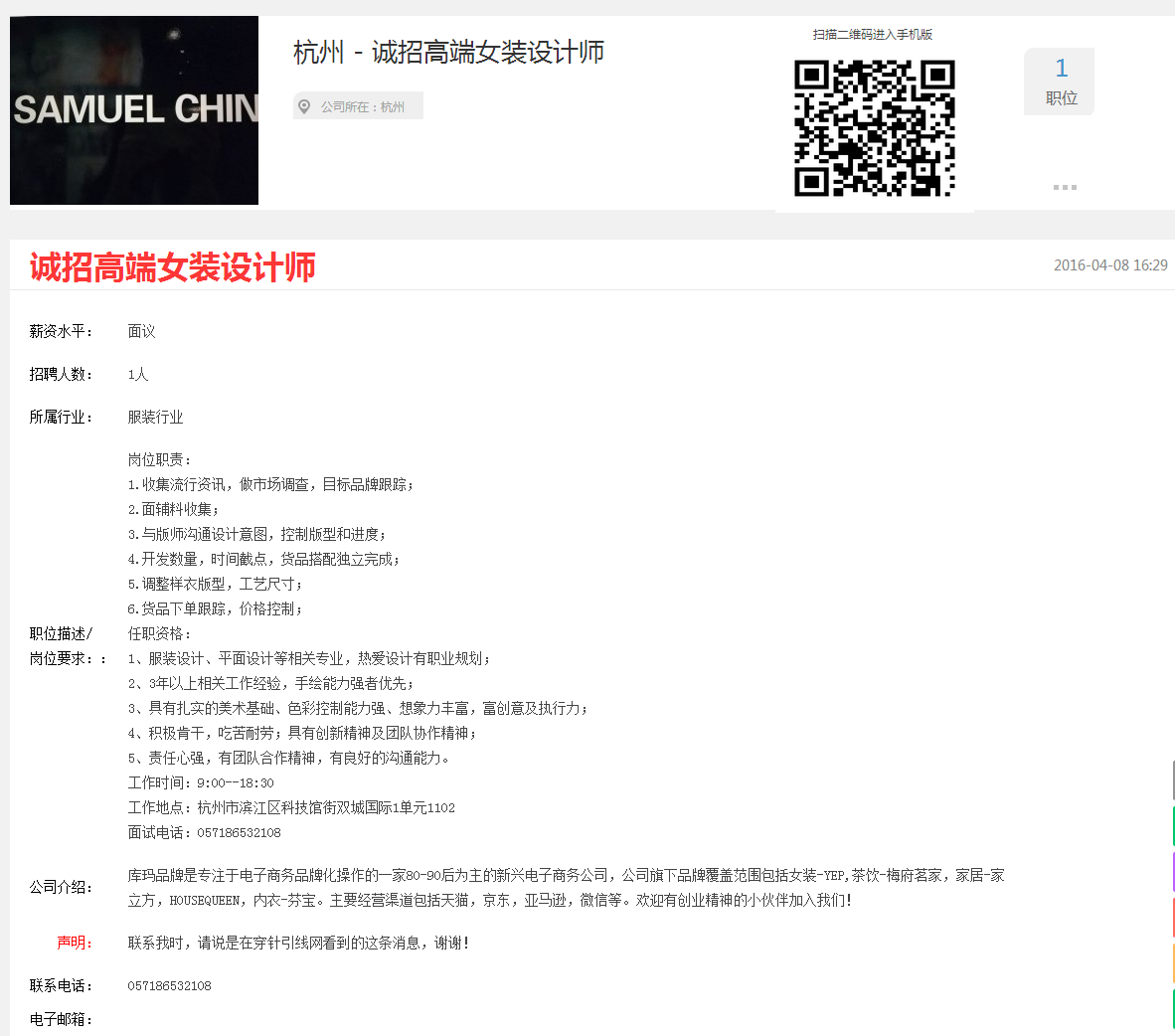
Task: Open the '1 职位' positions count button
Action: point(1060,82)
